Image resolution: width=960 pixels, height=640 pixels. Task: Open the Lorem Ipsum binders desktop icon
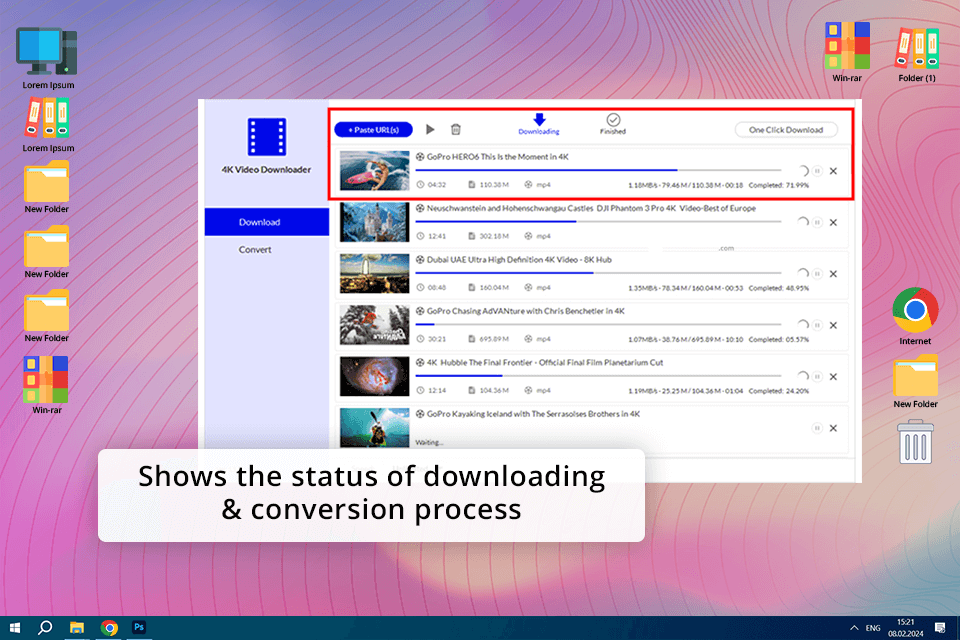pos(47,125)
